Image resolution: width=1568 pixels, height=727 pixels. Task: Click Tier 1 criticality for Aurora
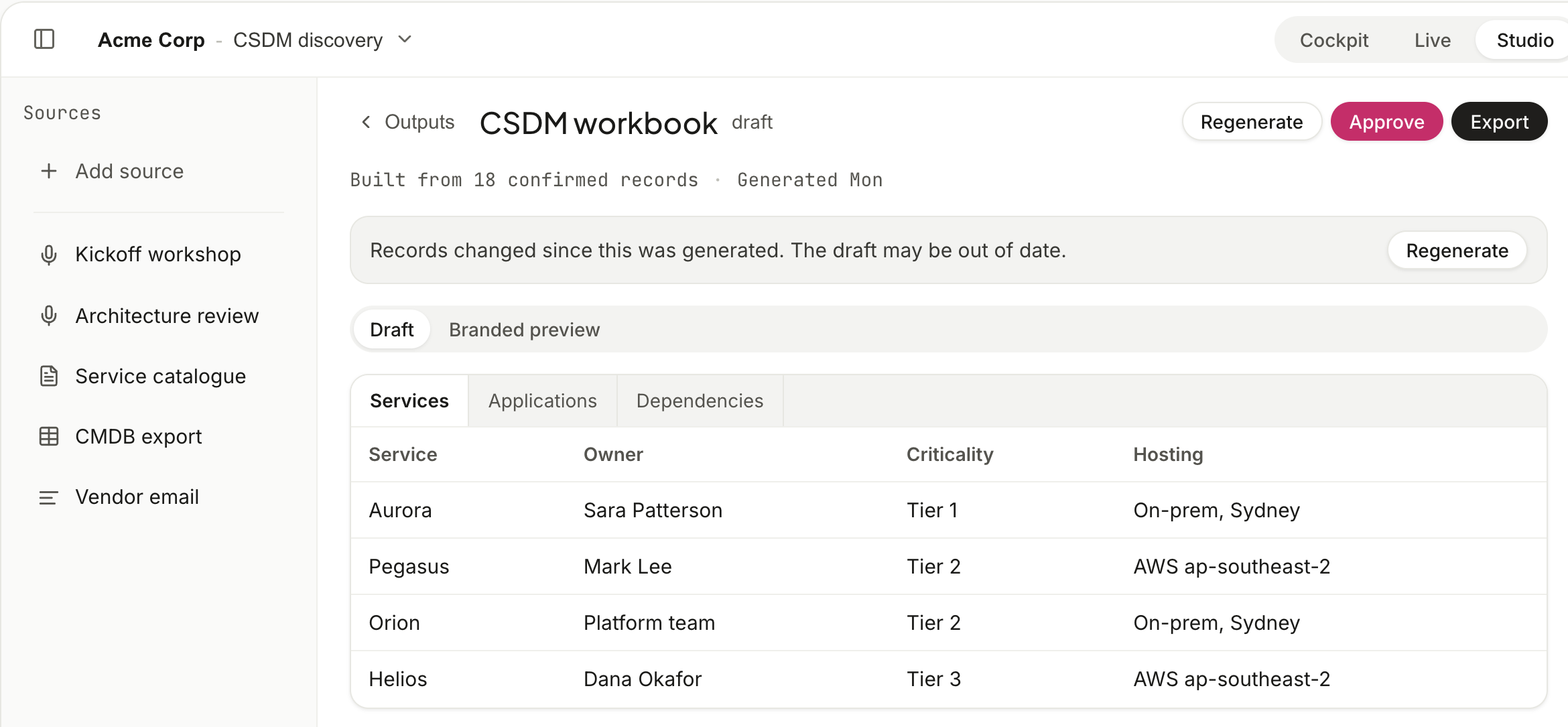(x=932, y=511)
